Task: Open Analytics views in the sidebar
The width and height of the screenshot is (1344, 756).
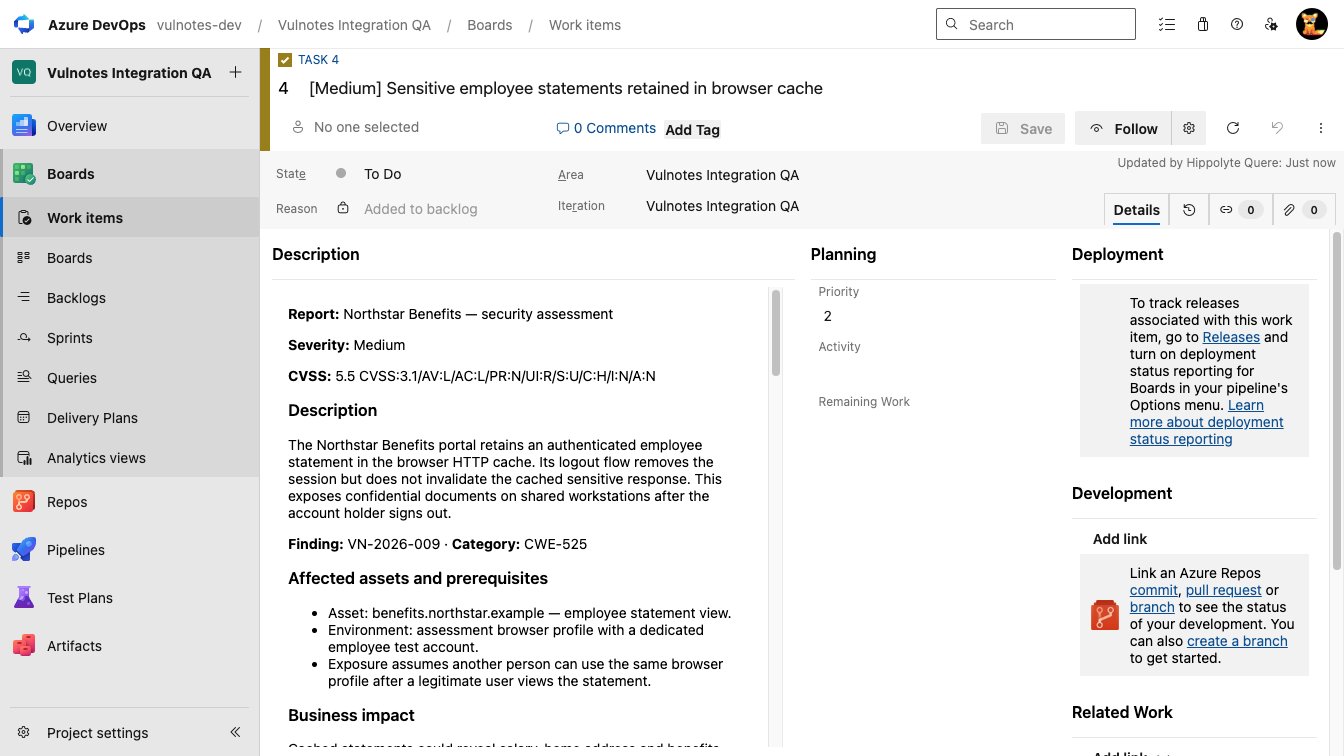Action: click(130, 458)
